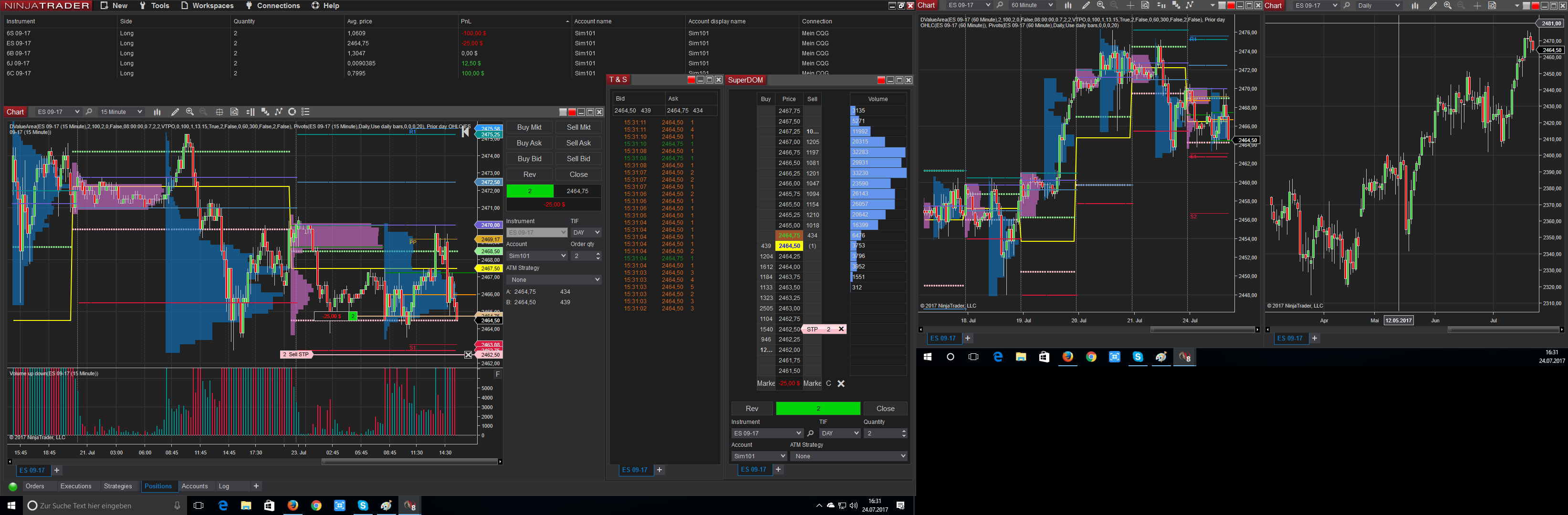Select drawing tools pencil in 60 Minute chart
This screenshot has width=1568, height=515.
(1085, 5)
